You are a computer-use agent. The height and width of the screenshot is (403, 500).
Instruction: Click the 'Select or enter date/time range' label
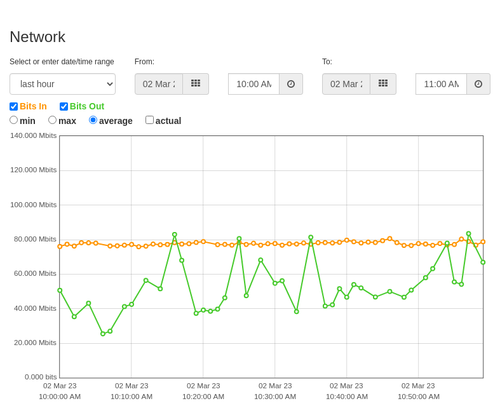coord(62,62)
